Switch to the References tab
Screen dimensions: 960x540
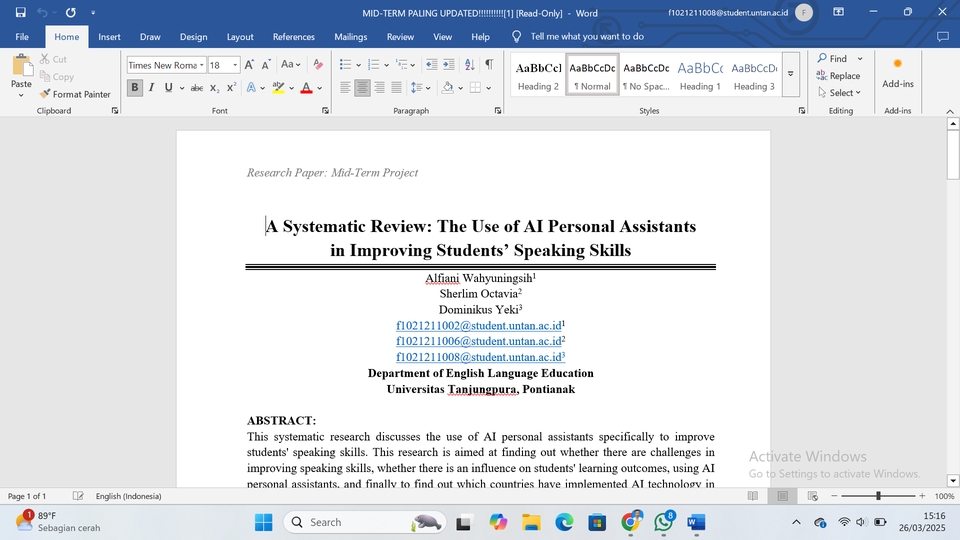click(x=293, y=37)
